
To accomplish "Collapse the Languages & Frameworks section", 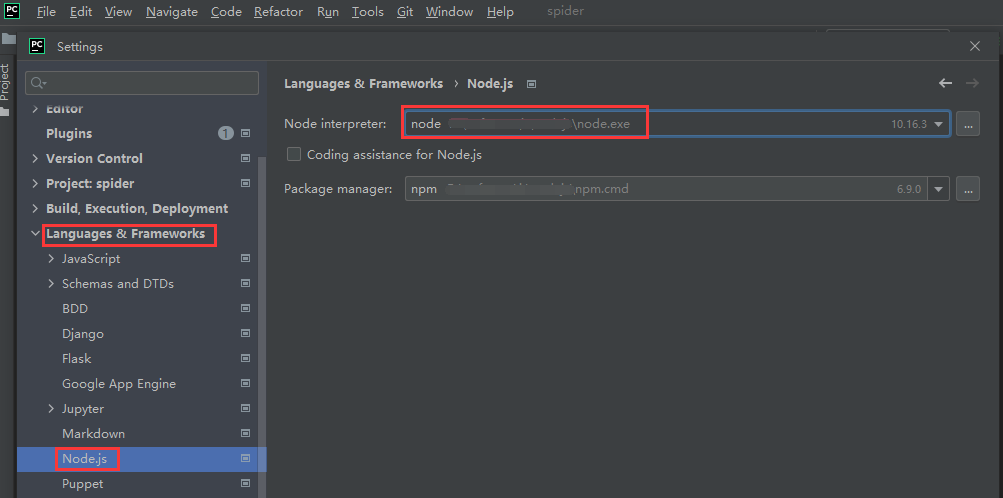I will pyautogui.click(x=35, y=234).
